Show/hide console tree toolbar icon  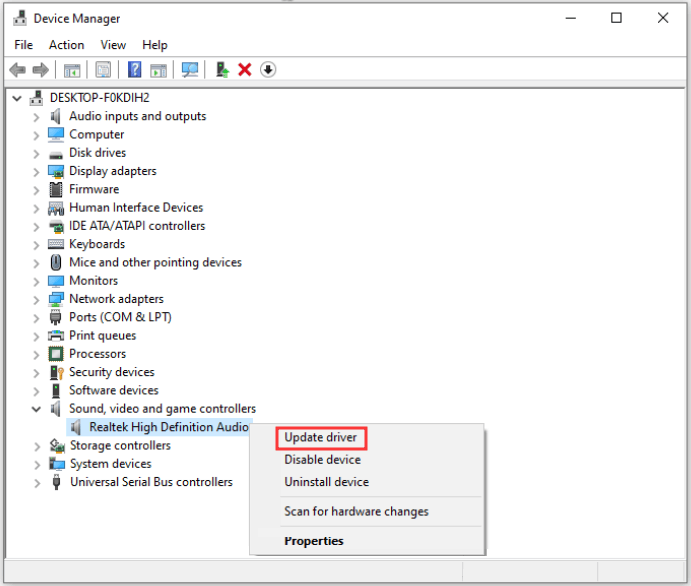pyautogui.click(x=72, y=70)
